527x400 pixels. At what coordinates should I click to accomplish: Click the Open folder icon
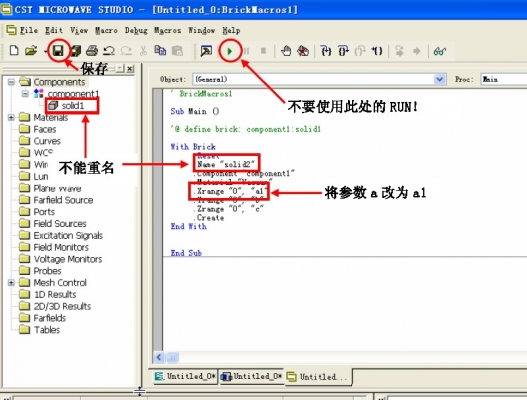tap(31, 51)
